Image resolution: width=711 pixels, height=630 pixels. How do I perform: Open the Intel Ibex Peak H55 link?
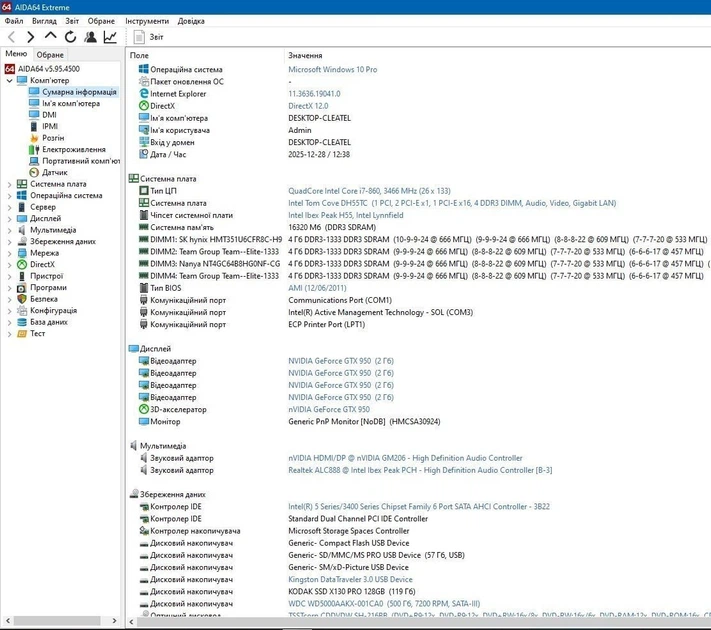(x=346, y=215)
